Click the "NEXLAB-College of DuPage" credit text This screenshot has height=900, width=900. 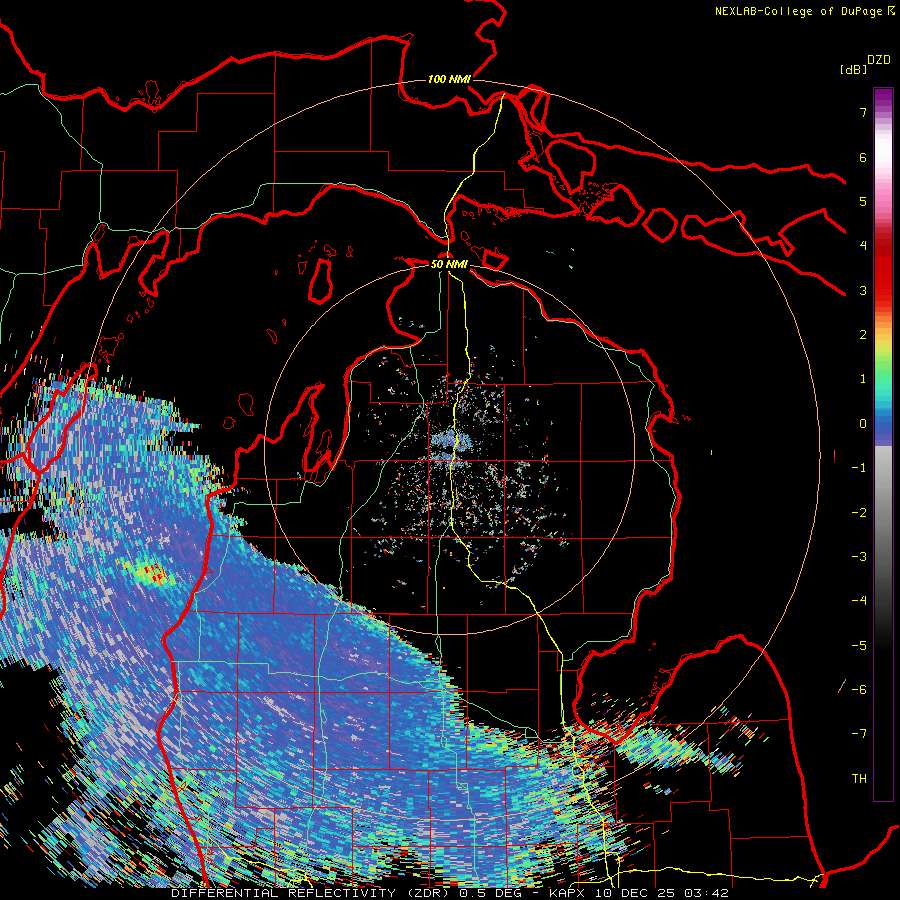coord(798,11)
